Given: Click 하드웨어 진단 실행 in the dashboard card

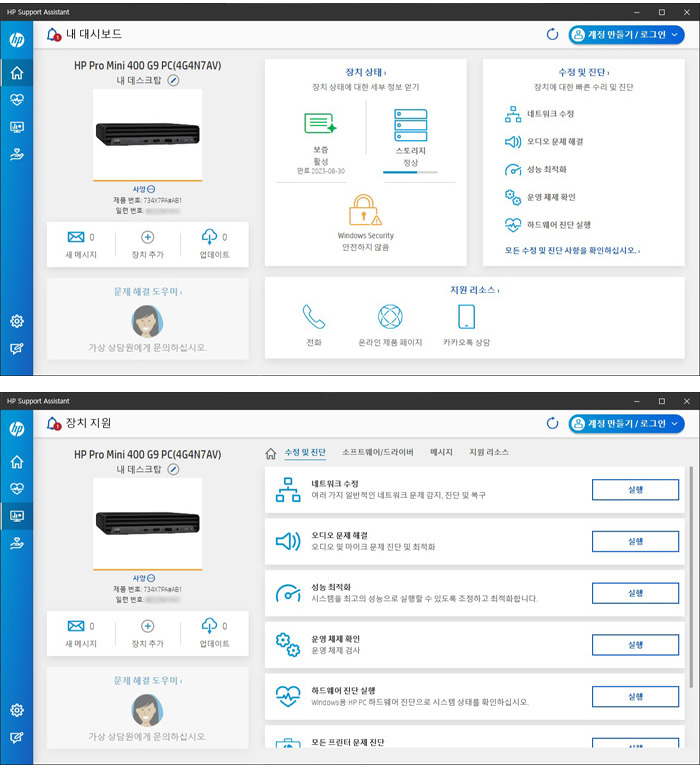Looking at the screenshot, I should coord(548,225).
